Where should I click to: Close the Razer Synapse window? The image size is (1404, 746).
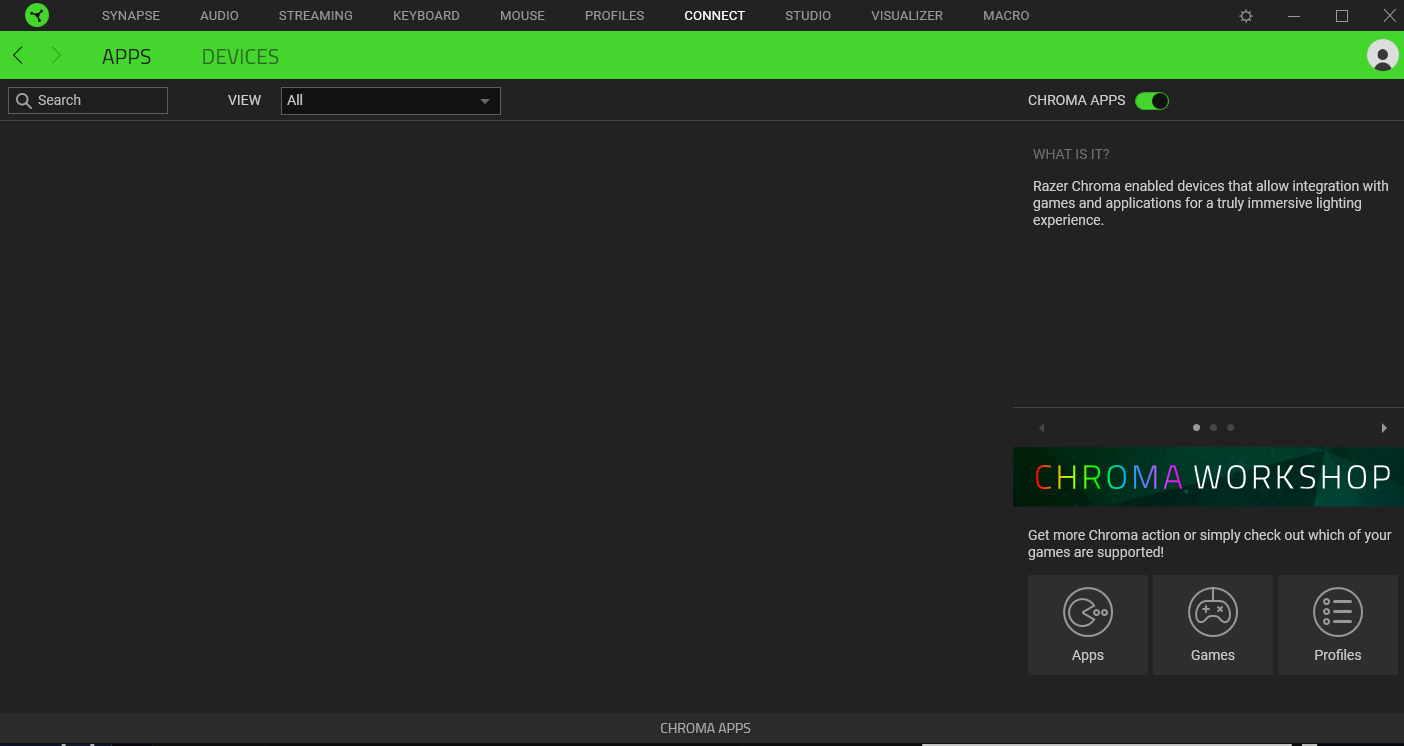(1389, 16)
